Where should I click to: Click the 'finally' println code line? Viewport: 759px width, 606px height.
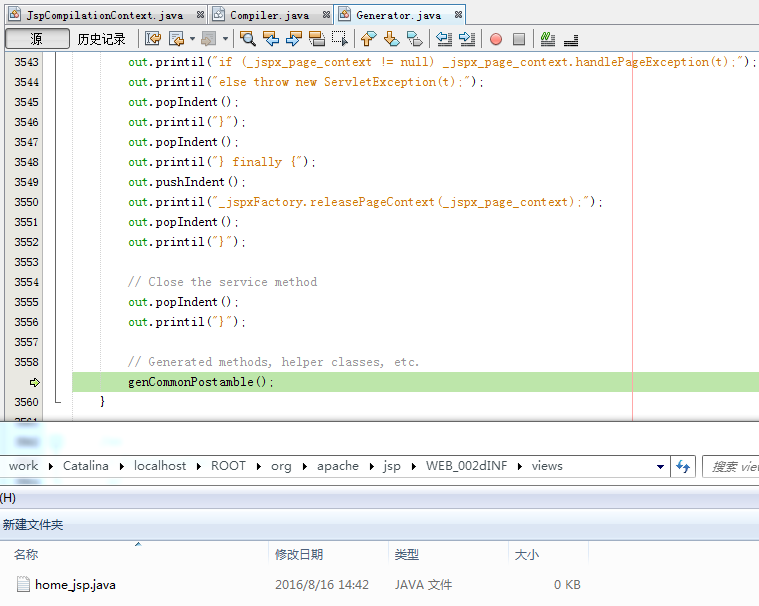click(x=222, y=162)
